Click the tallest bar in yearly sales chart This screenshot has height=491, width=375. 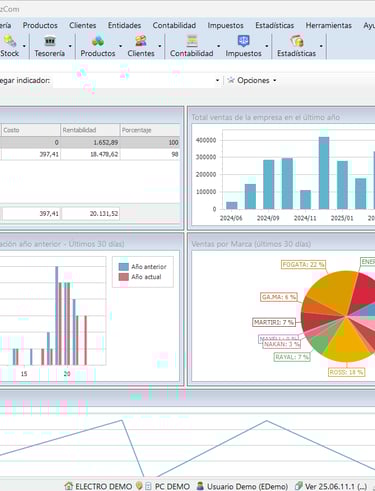(324, 173)
